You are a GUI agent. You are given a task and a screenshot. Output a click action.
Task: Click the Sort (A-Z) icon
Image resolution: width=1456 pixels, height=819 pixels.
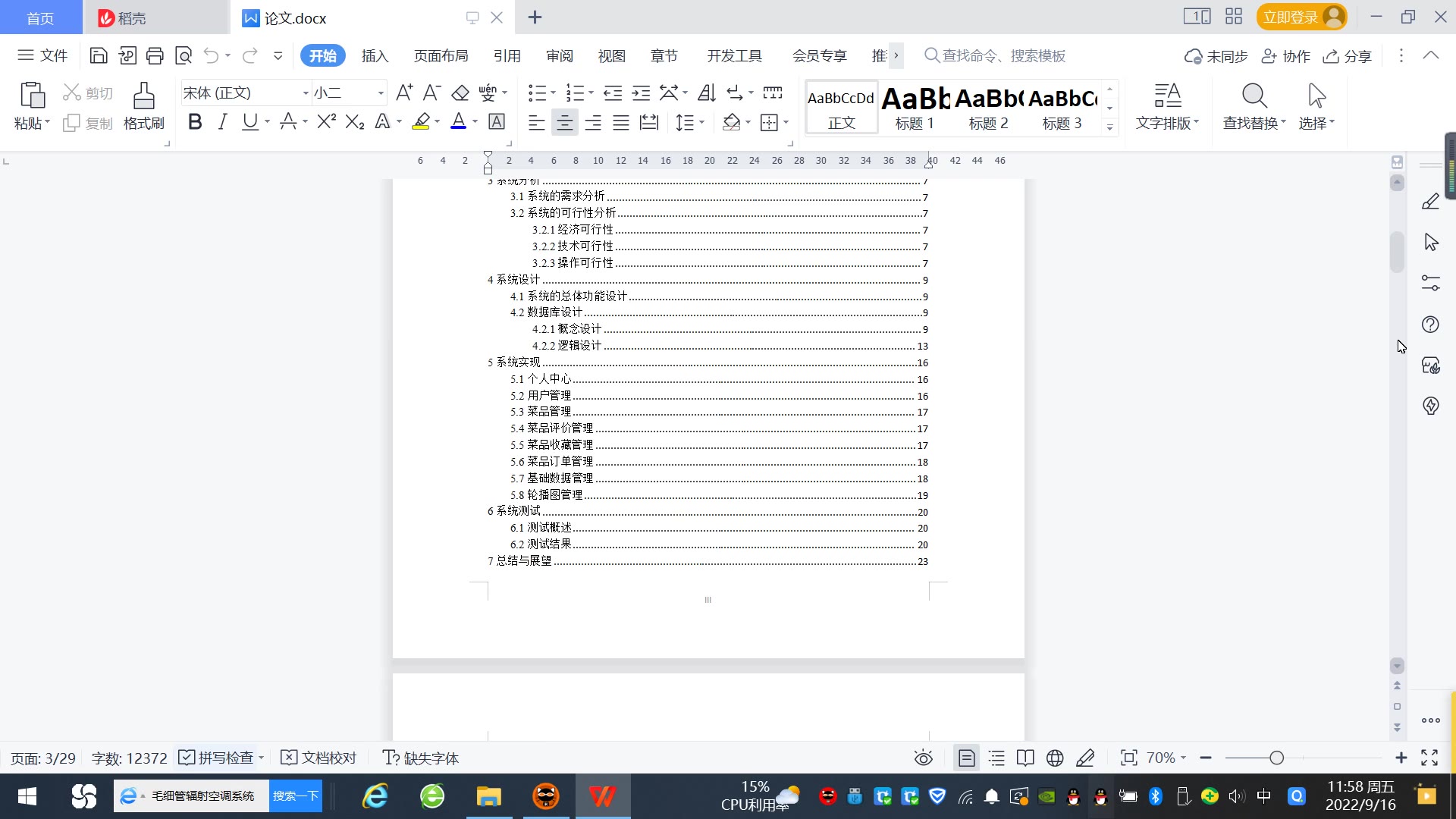(706, 93)
